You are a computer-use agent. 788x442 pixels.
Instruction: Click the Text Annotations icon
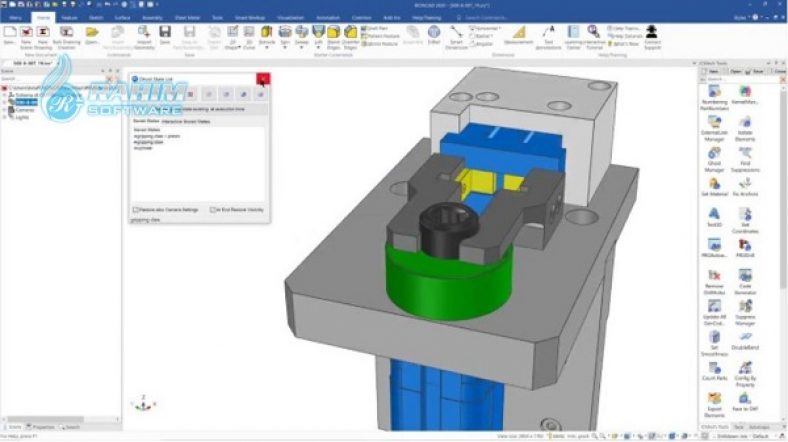(x=548, y=37)
